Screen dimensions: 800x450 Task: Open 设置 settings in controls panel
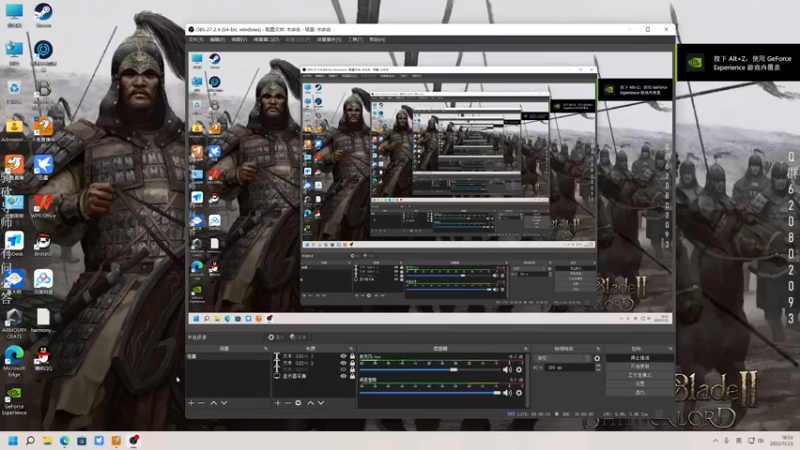640,384
